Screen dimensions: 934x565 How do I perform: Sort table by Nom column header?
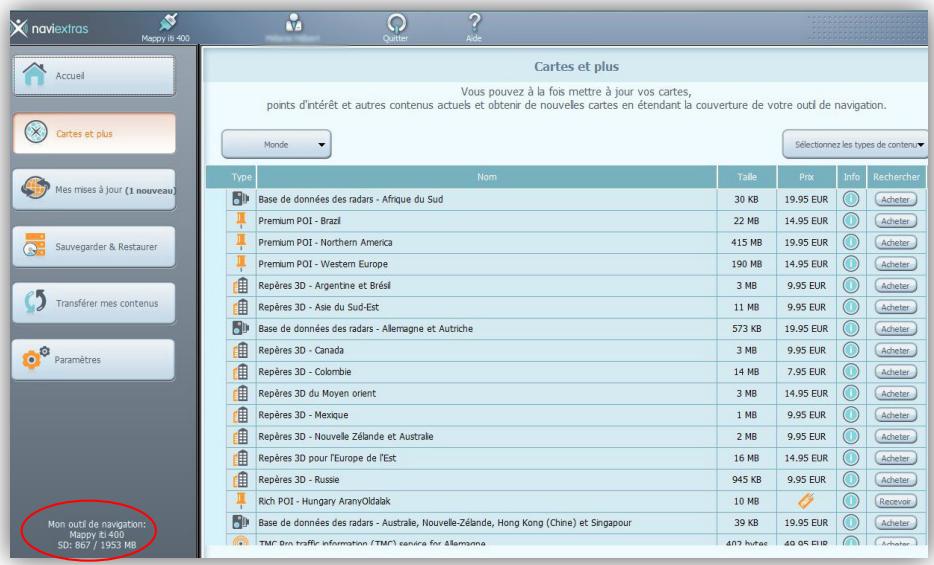tap(487, 177)
